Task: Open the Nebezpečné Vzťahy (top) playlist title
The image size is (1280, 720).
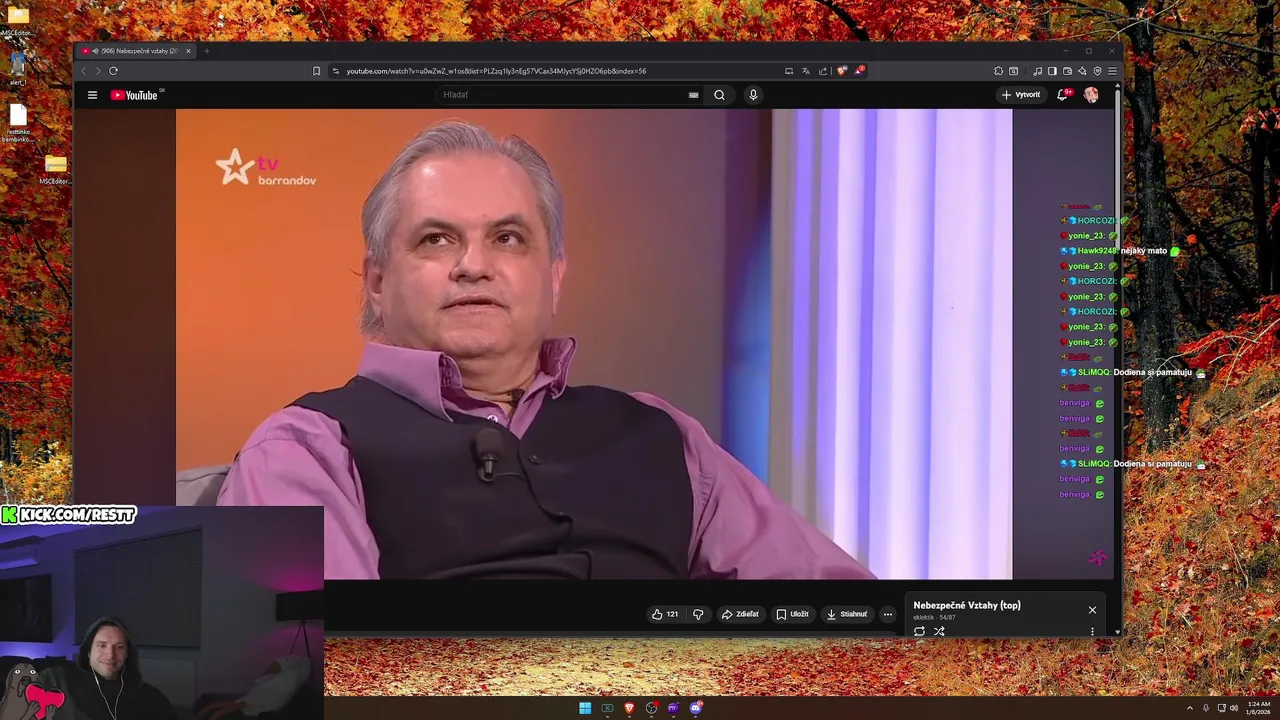Action: click(967, 605)
